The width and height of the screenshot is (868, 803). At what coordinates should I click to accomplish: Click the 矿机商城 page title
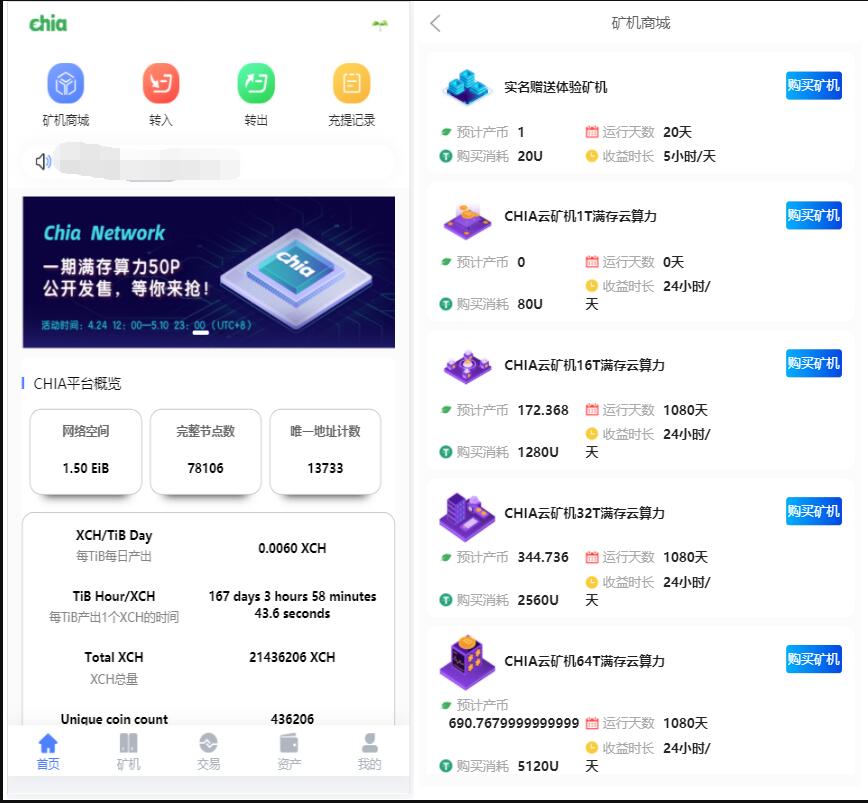click(640, 23)
